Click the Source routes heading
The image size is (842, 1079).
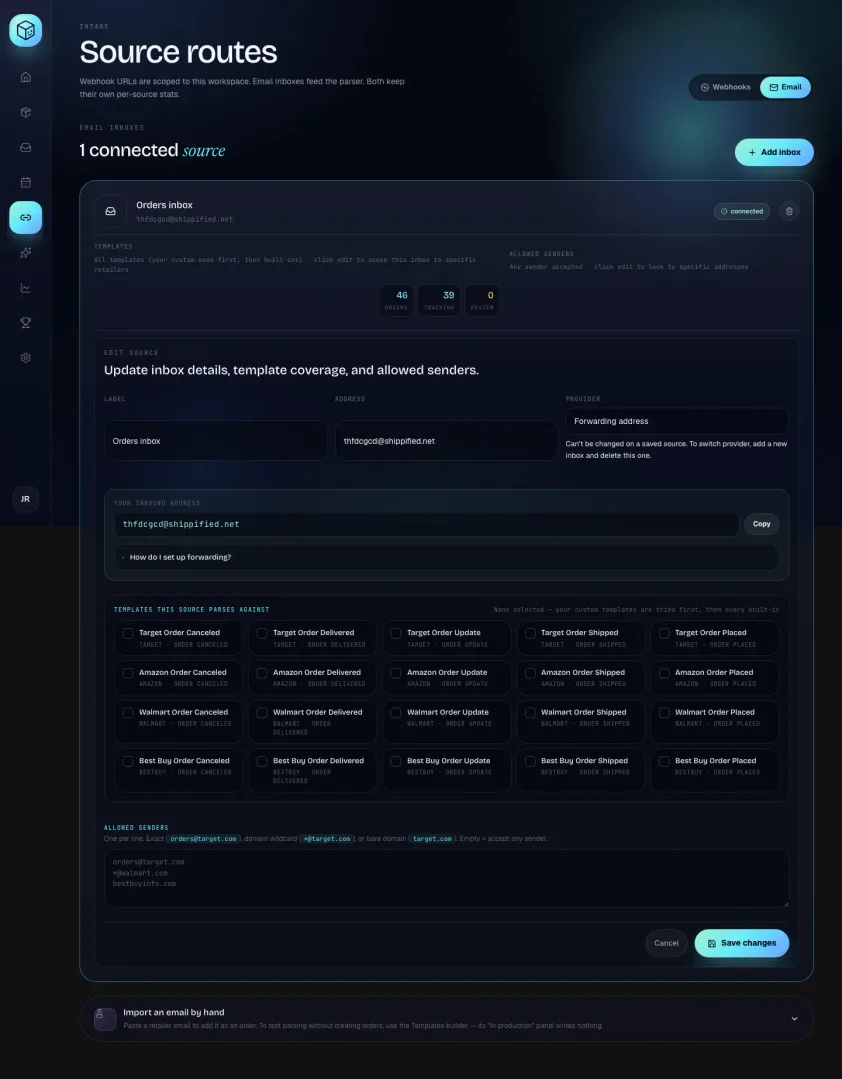coord(178,52)
